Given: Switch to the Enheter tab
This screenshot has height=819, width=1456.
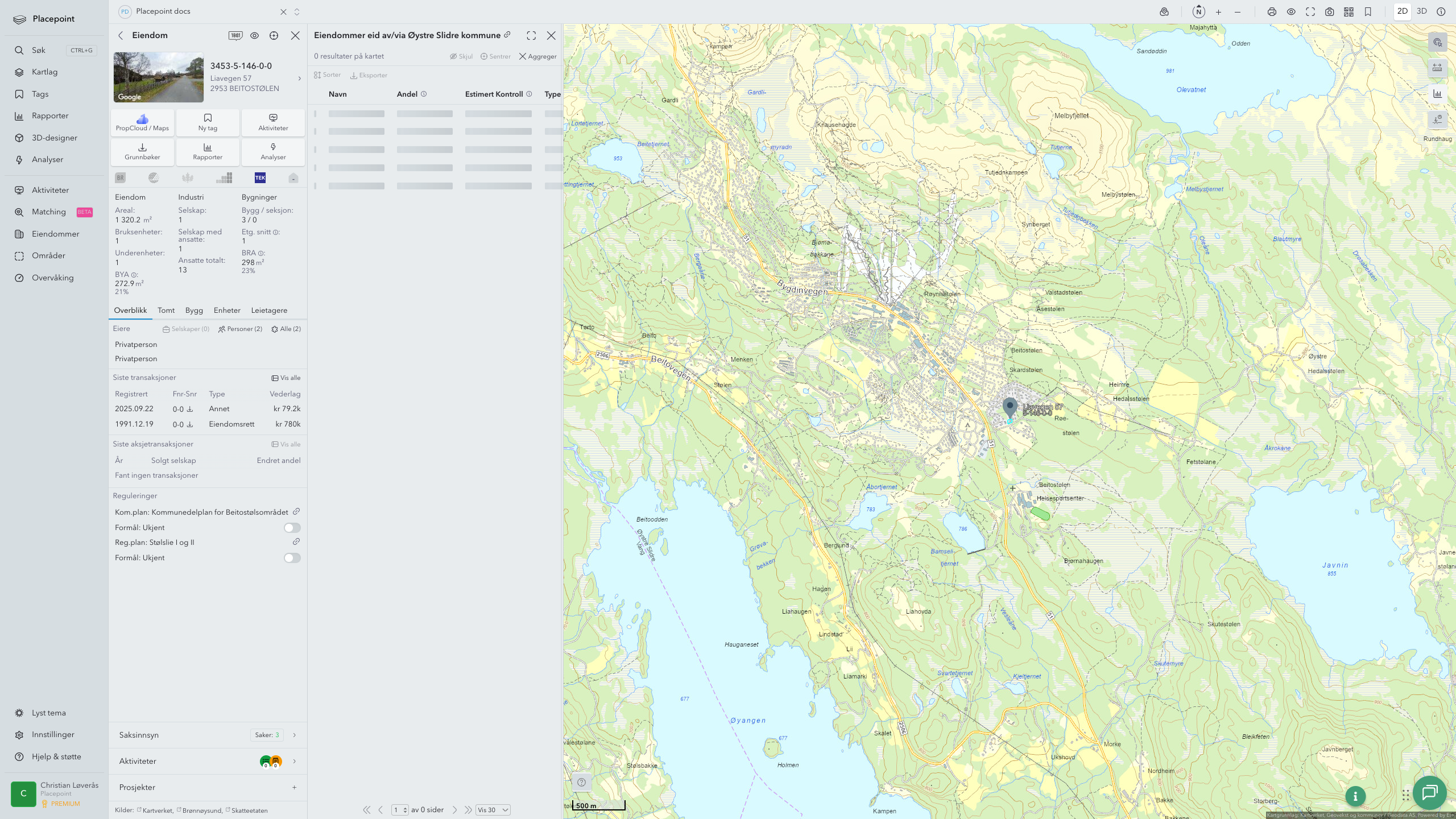Looking at the screenshot, I should coord(227,311).
